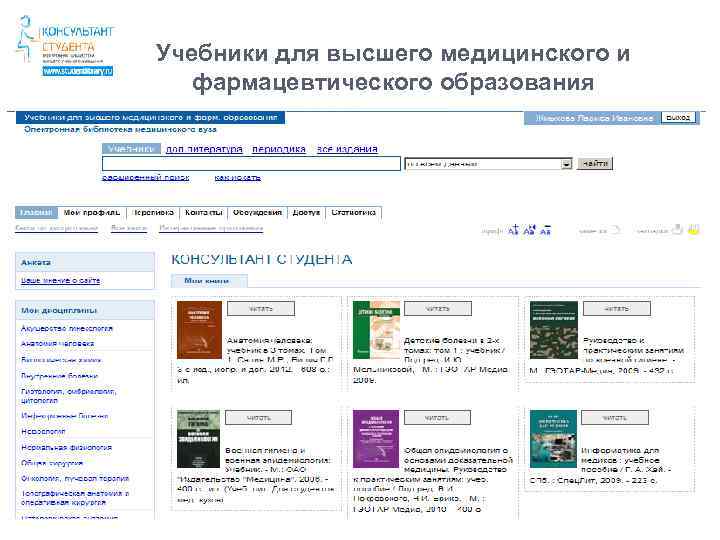Open the Все книги sublink

tap(129, 228)
